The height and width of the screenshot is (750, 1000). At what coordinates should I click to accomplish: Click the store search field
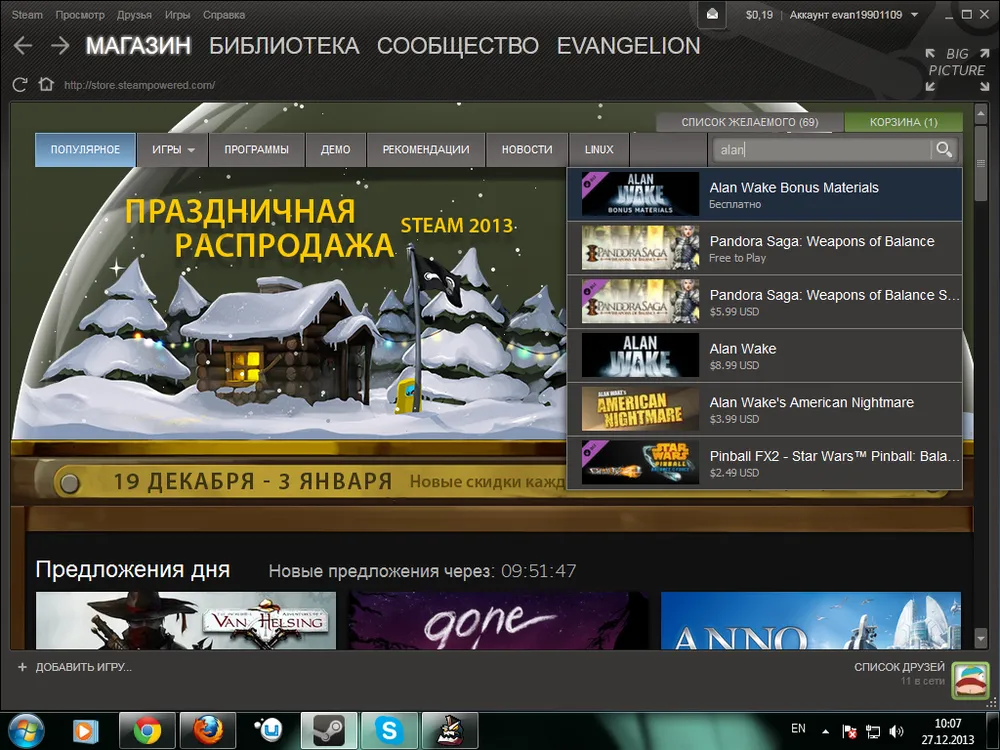(823, 150)
